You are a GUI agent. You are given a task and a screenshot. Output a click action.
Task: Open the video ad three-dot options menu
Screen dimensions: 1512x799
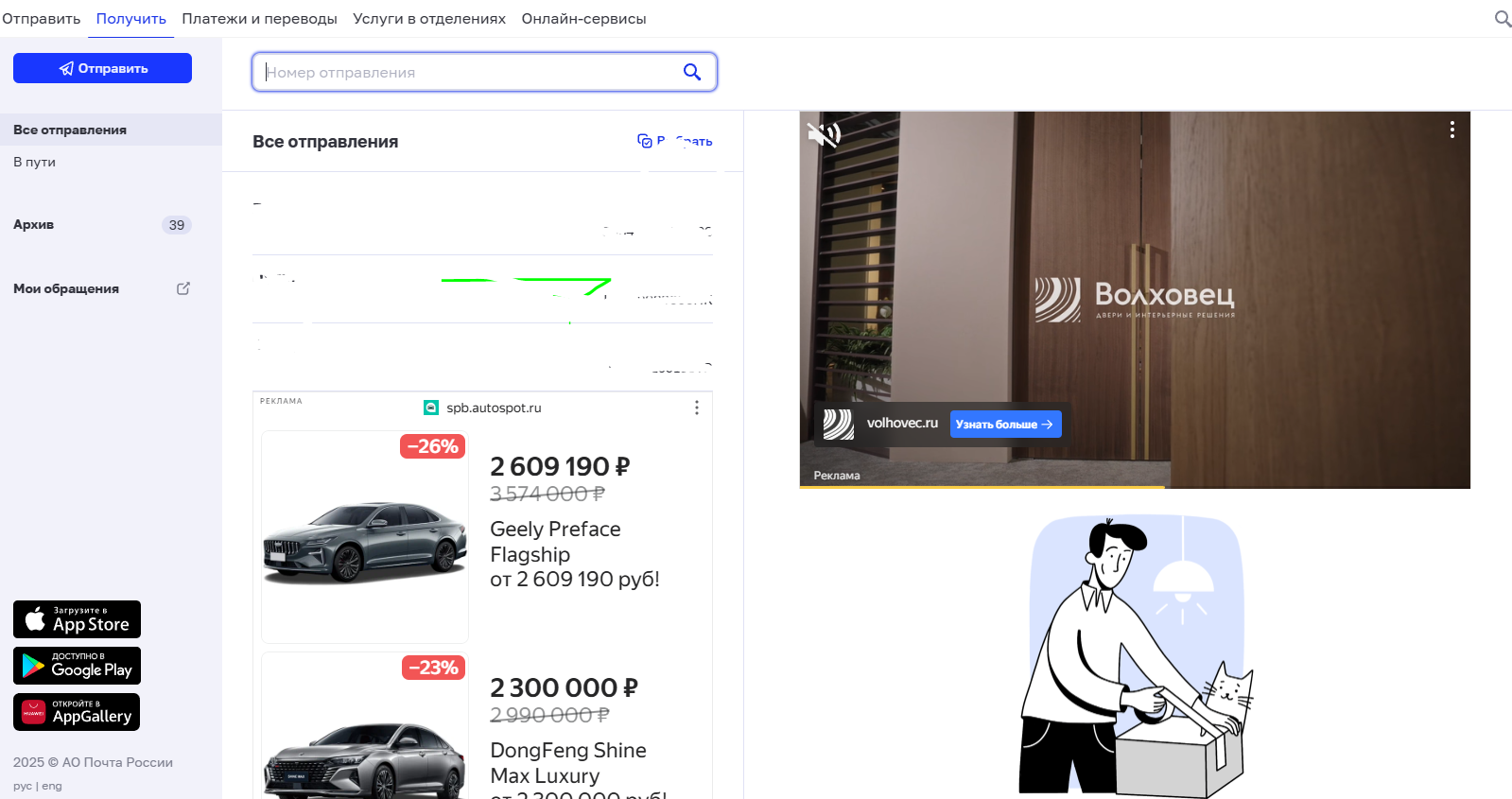coord(1451,130)
